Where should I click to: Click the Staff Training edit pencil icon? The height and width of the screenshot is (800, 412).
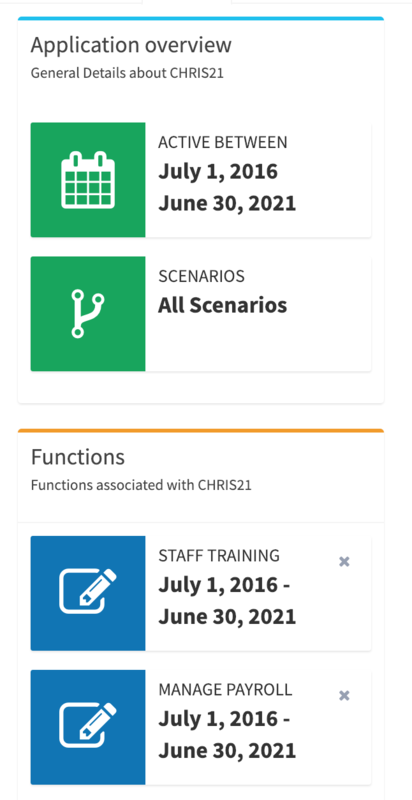coord(88,593)
